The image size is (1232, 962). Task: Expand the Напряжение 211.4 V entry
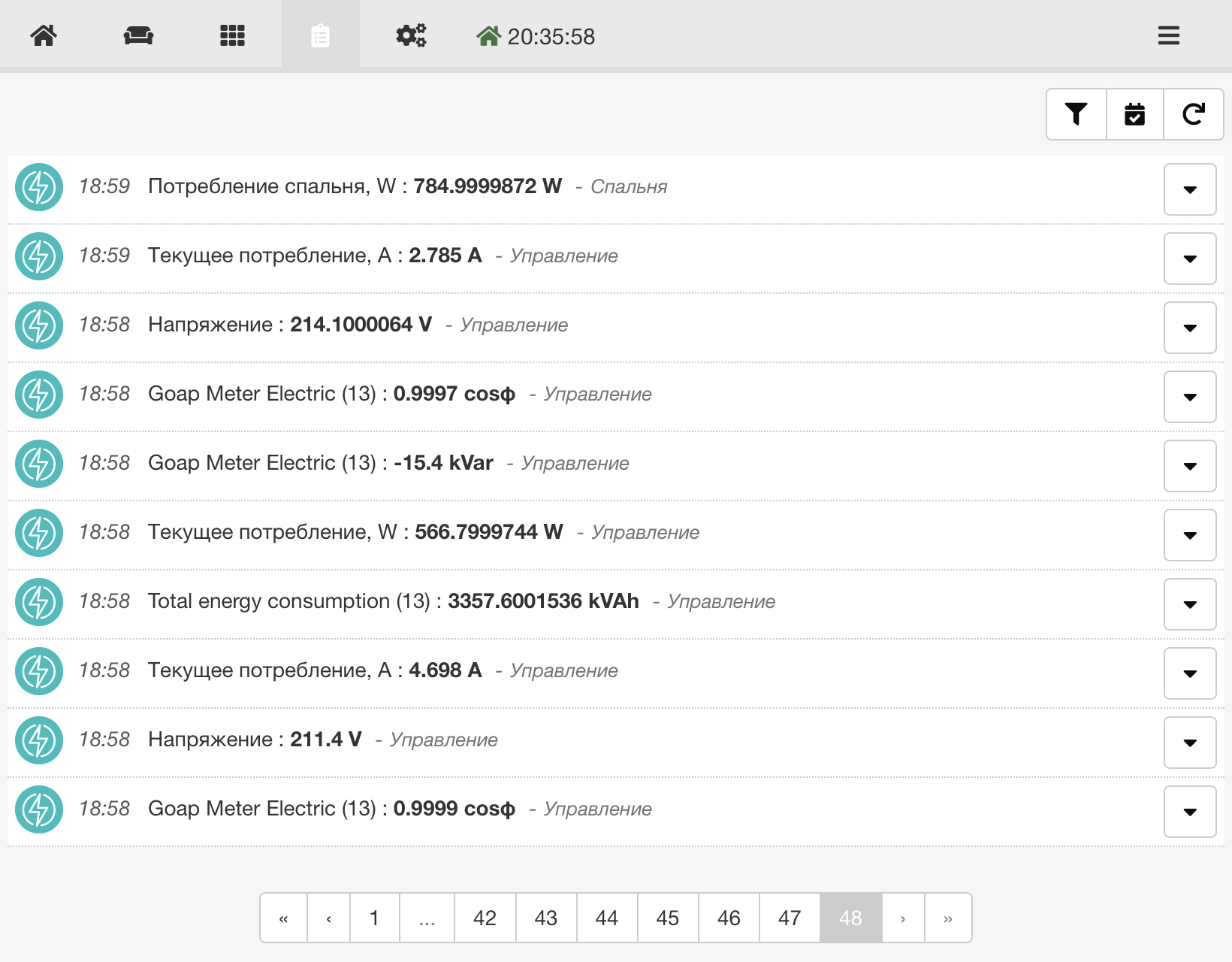(1189, 743)
